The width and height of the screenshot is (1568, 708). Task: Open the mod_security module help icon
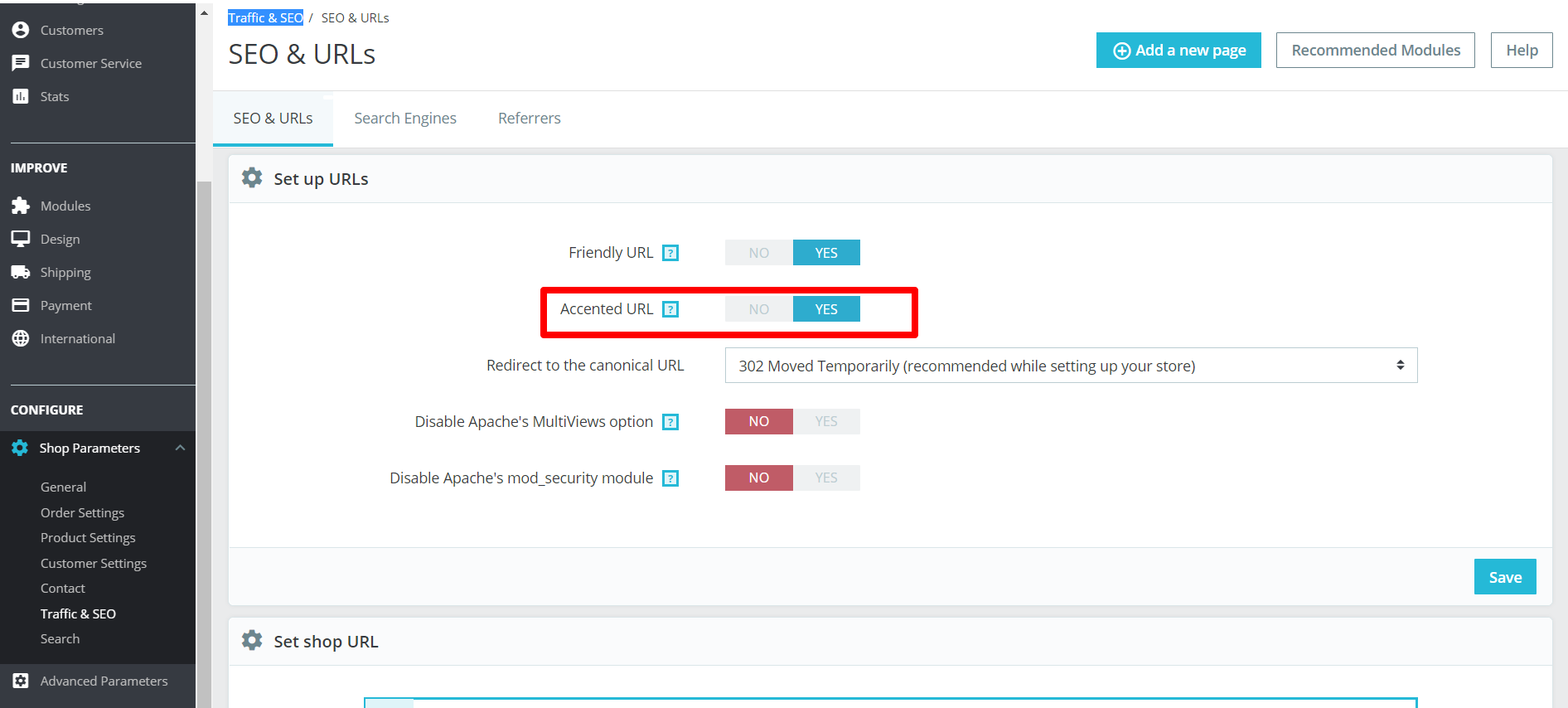[x=670, y=478]
